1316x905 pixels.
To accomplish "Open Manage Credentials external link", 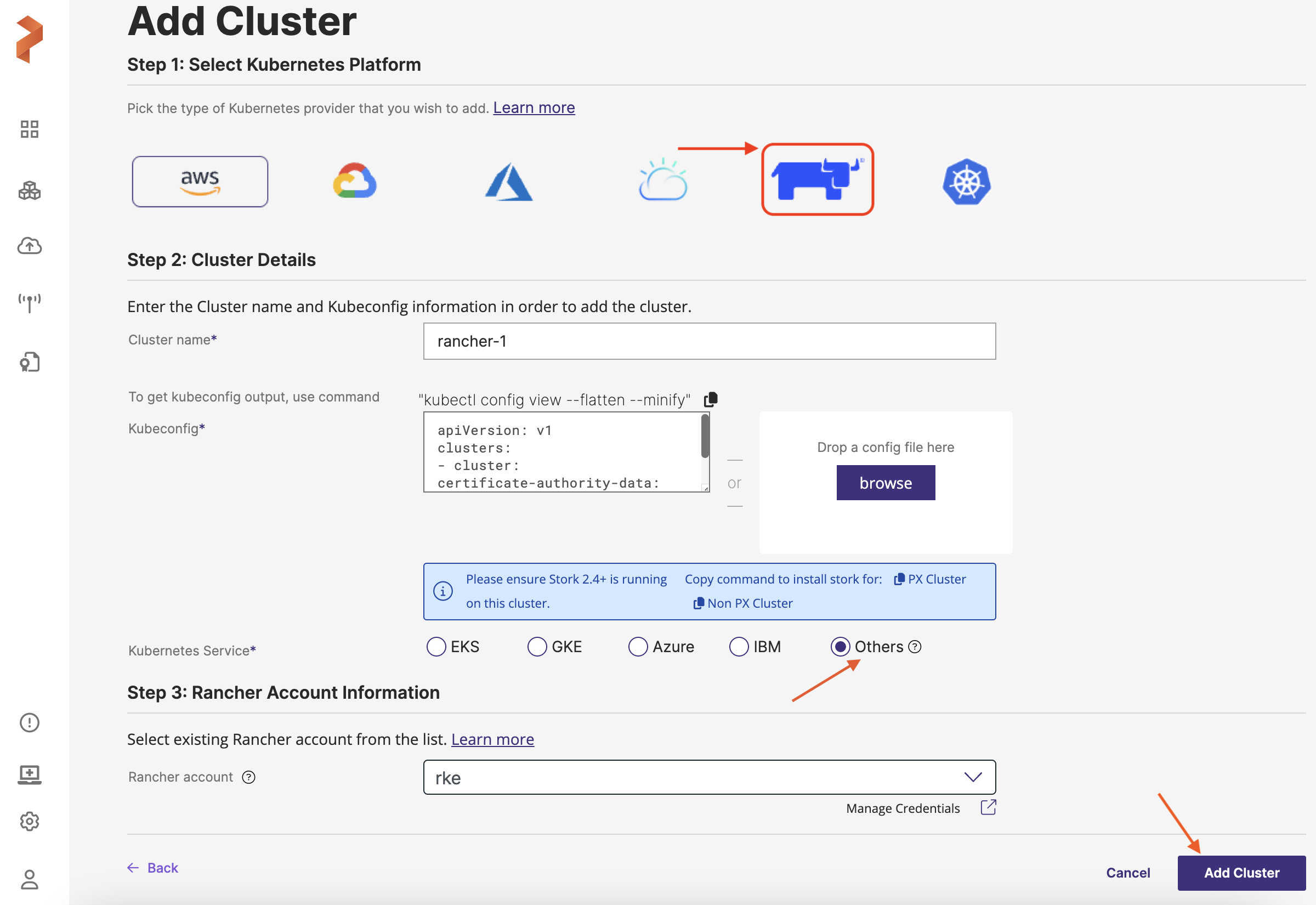I will tap(988, 807).
